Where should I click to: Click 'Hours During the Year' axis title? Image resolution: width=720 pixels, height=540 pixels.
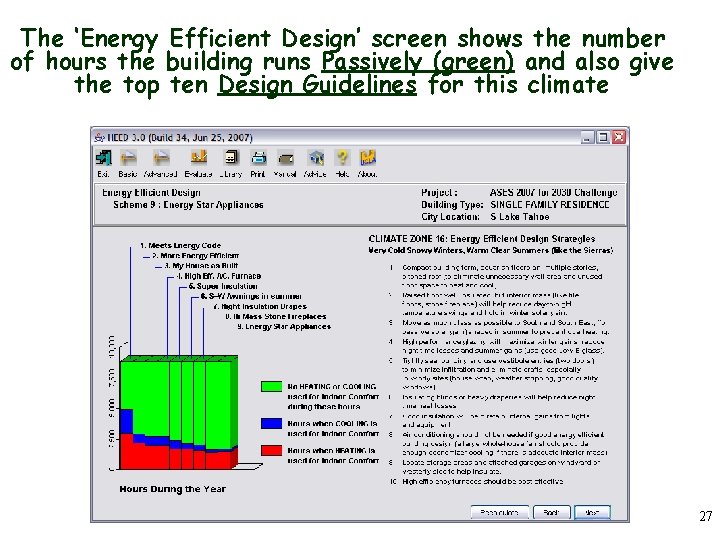click(x=173, y=489)
